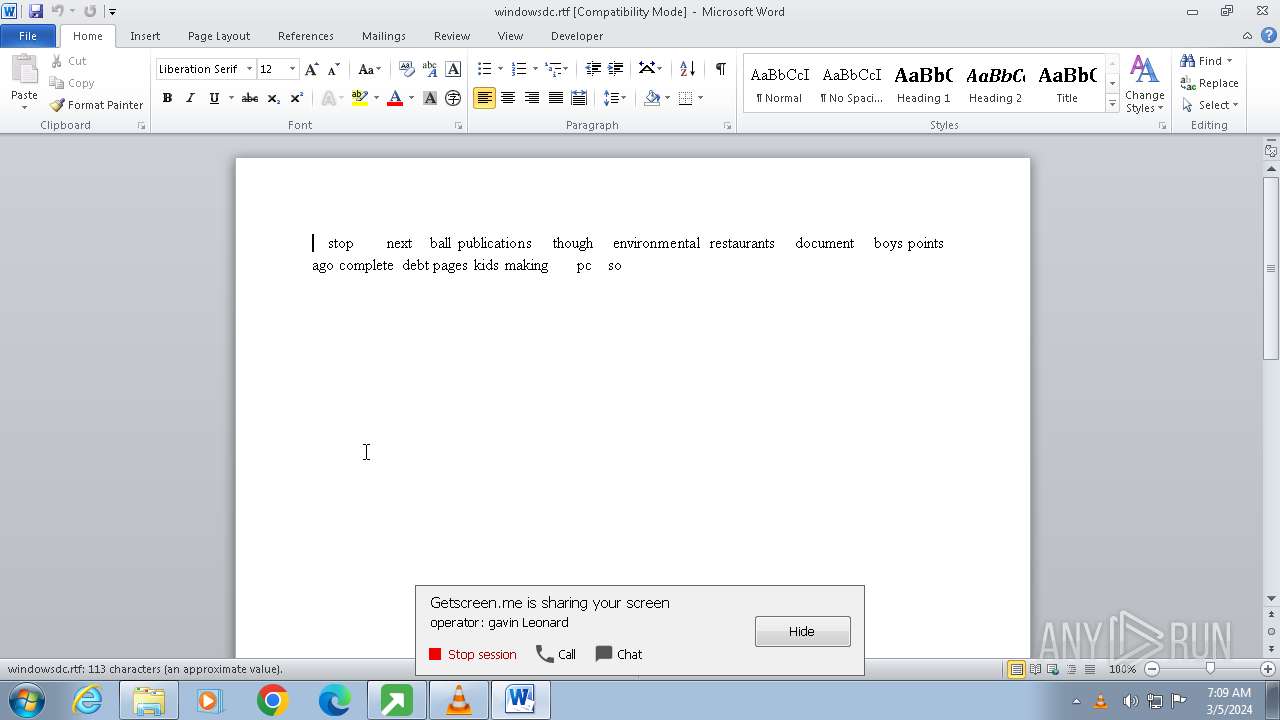Image resolution: width=1280 pixels, height=720 pixels.
Task: Click the Multilevel List icon
Action: 553,69
